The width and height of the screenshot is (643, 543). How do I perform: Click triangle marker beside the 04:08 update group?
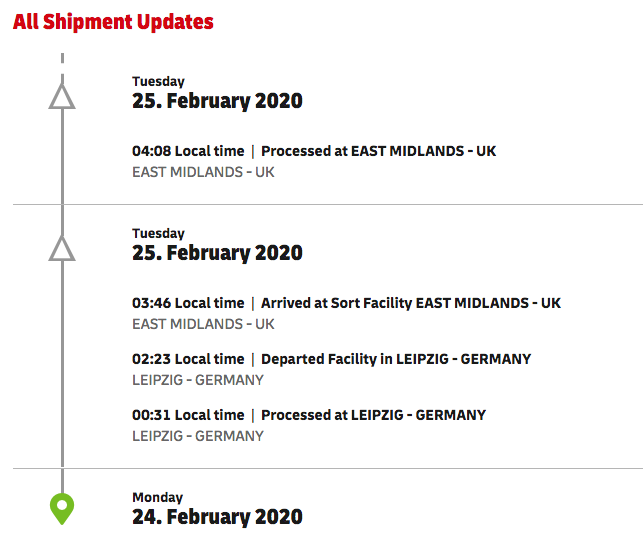(x=62, y=96)
